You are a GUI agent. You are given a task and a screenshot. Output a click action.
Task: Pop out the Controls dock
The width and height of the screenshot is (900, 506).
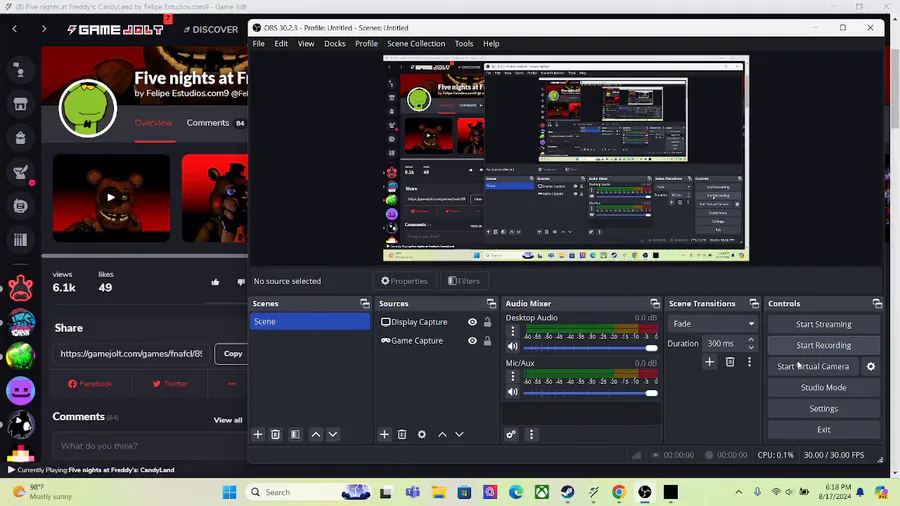tap(877, 303)
